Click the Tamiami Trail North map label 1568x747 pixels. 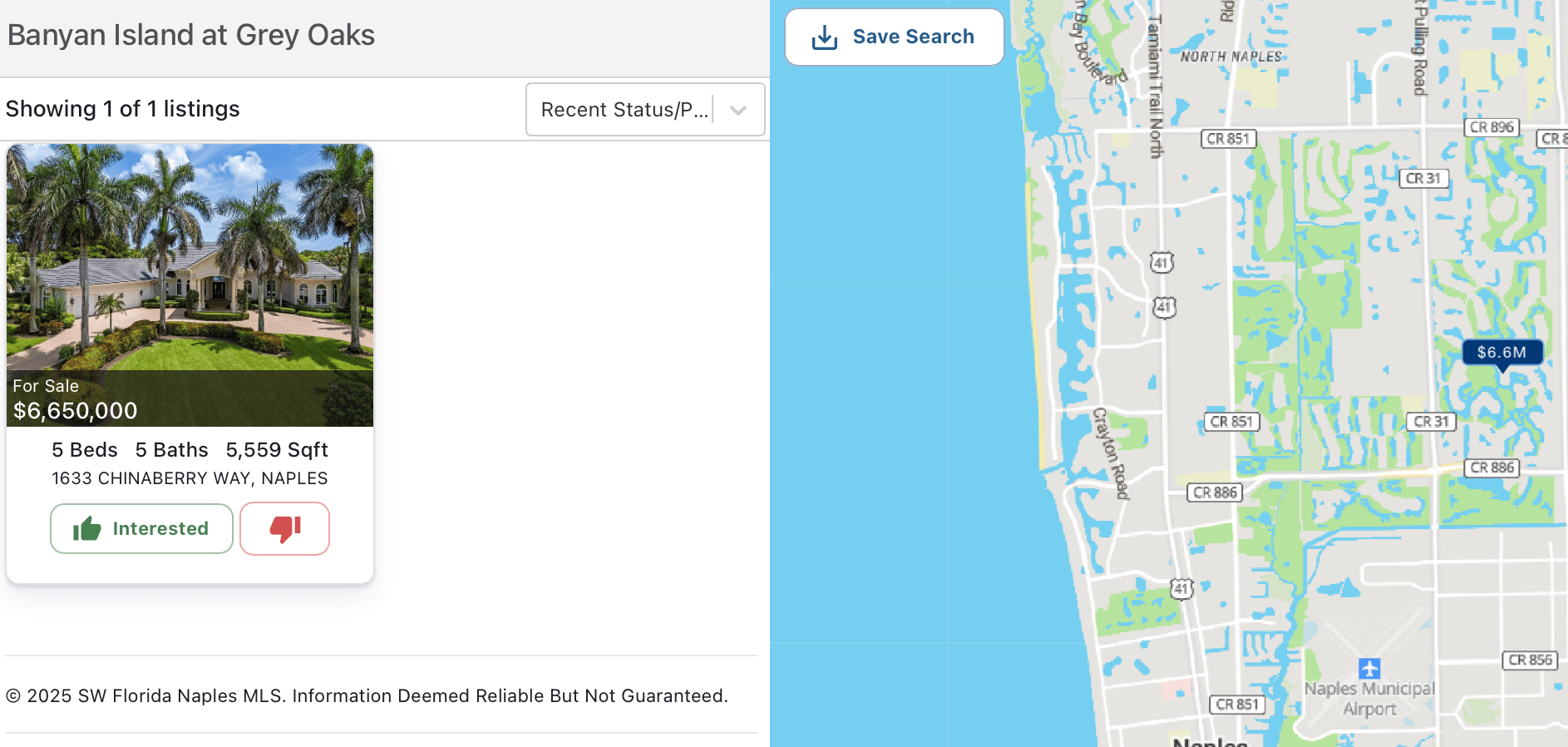(x=1155, y=87)
